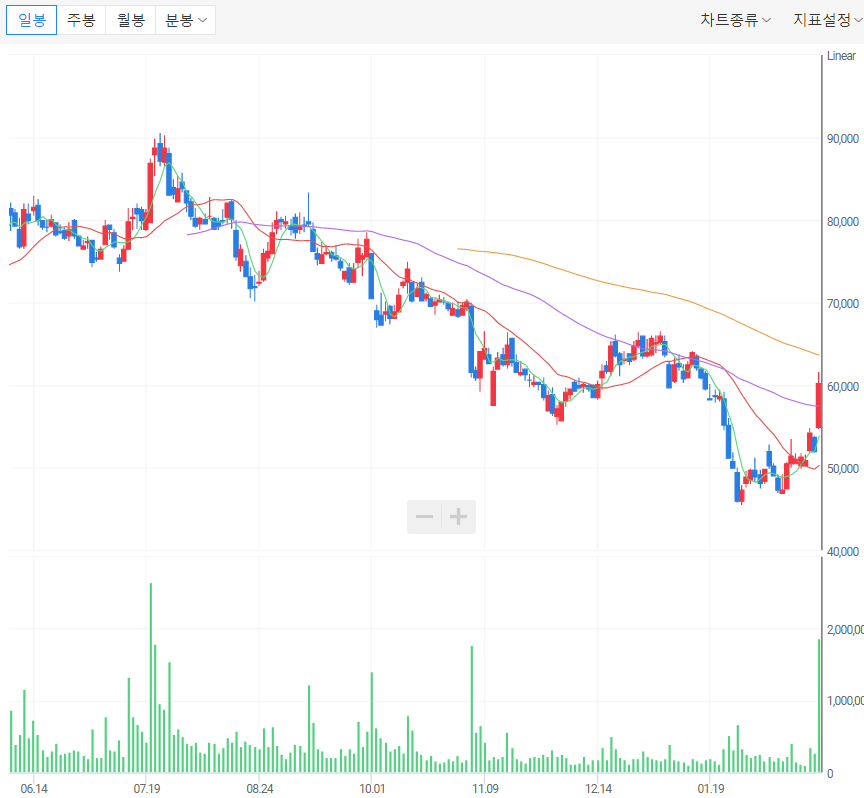Image resolution: width=864 pixels, height=798 pixels.
Task: Click the 08.24 date axis label
Action: pos(260,789)
